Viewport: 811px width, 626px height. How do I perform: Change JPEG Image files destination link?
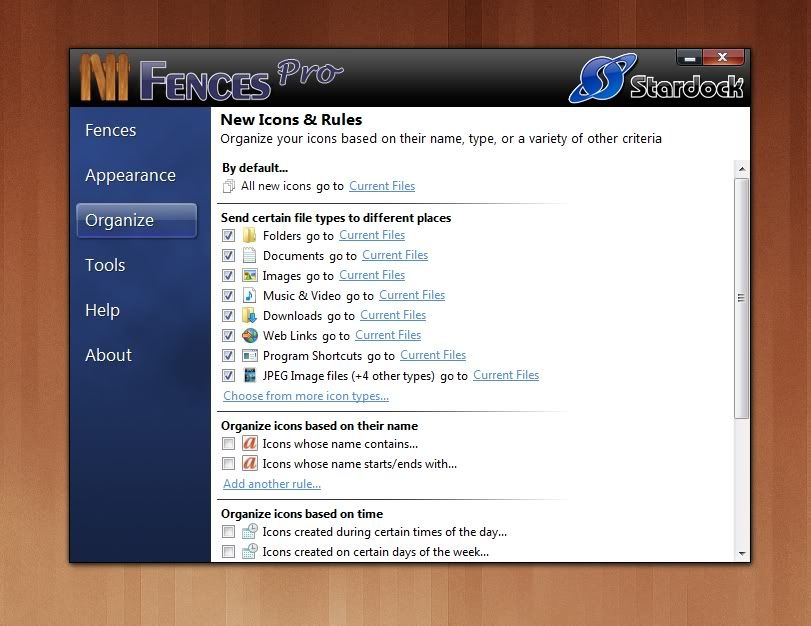[506, 375]
